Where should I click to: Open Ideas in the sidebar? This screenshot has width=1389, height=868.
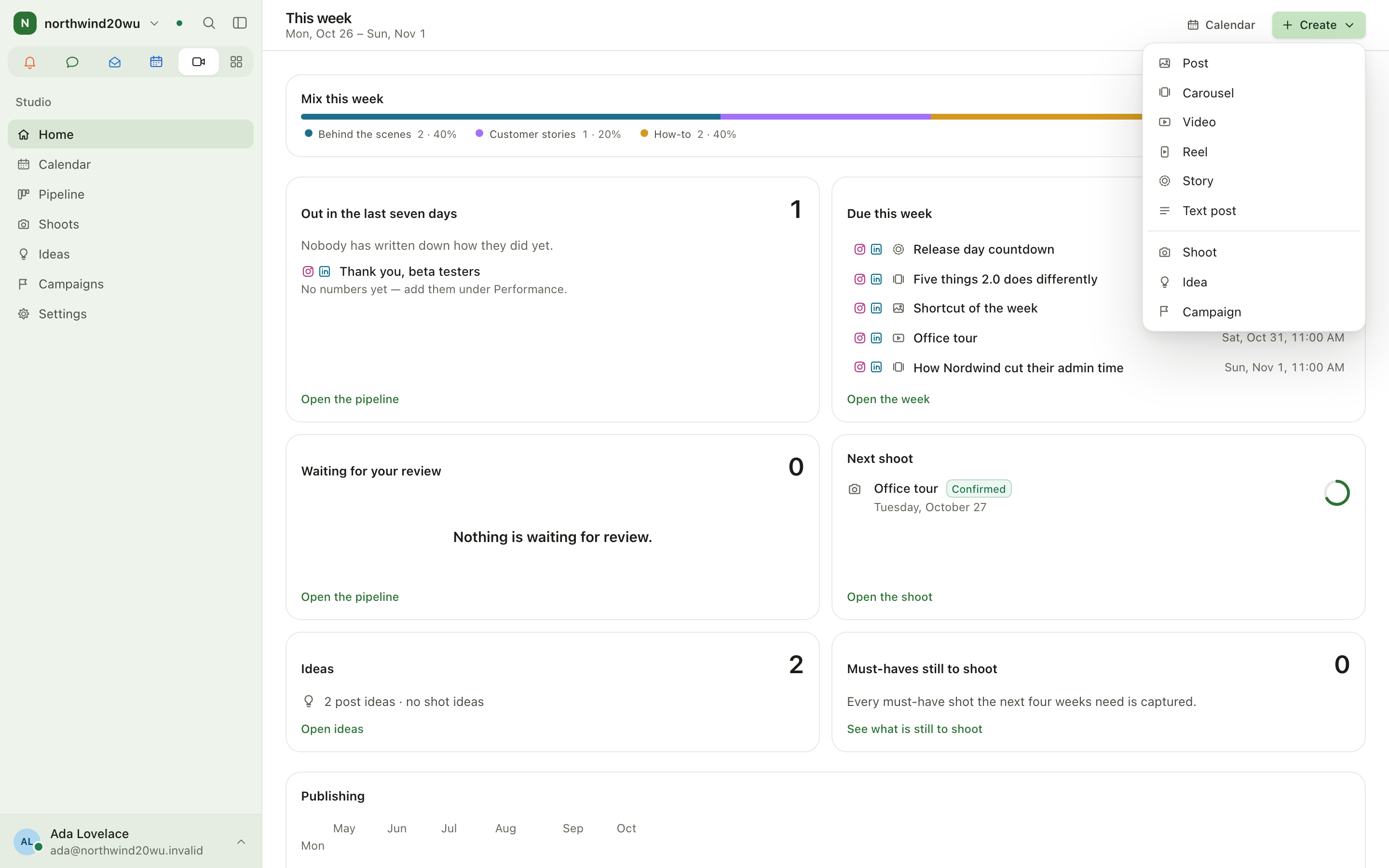pyautogui.click(x=131, y=254)
